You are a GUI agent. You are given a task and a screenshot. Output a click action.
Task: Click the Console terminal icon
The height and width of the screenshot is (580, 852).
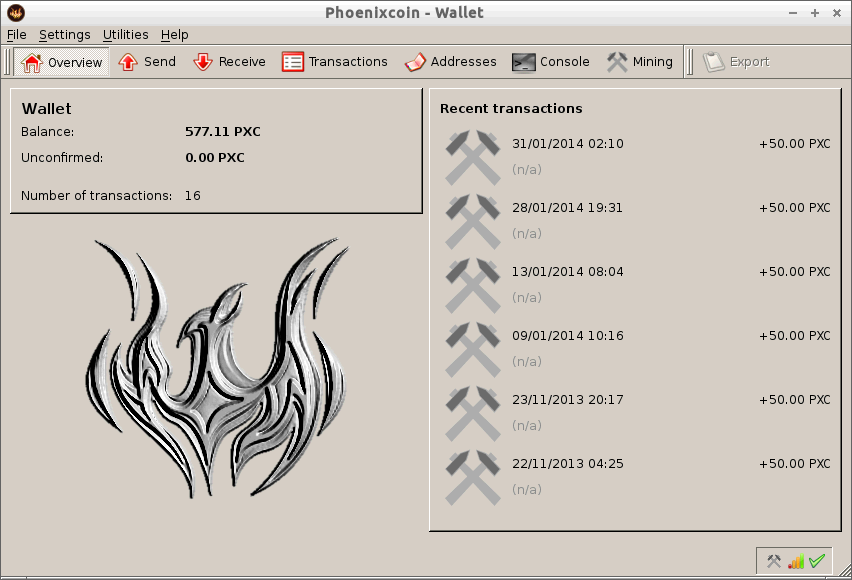(524, 62)
